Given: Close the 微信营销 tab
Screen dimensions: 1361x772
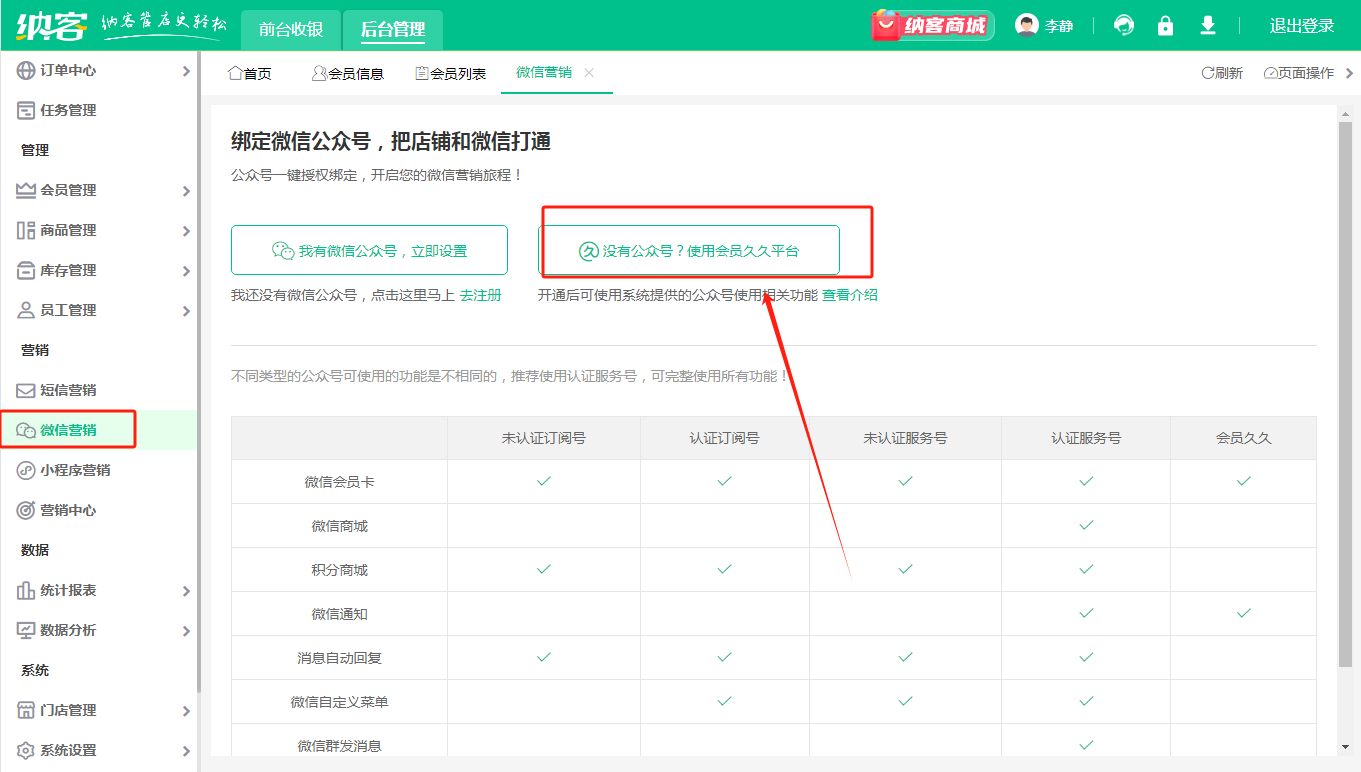Looking at the screenshot, I should point(589,72).
